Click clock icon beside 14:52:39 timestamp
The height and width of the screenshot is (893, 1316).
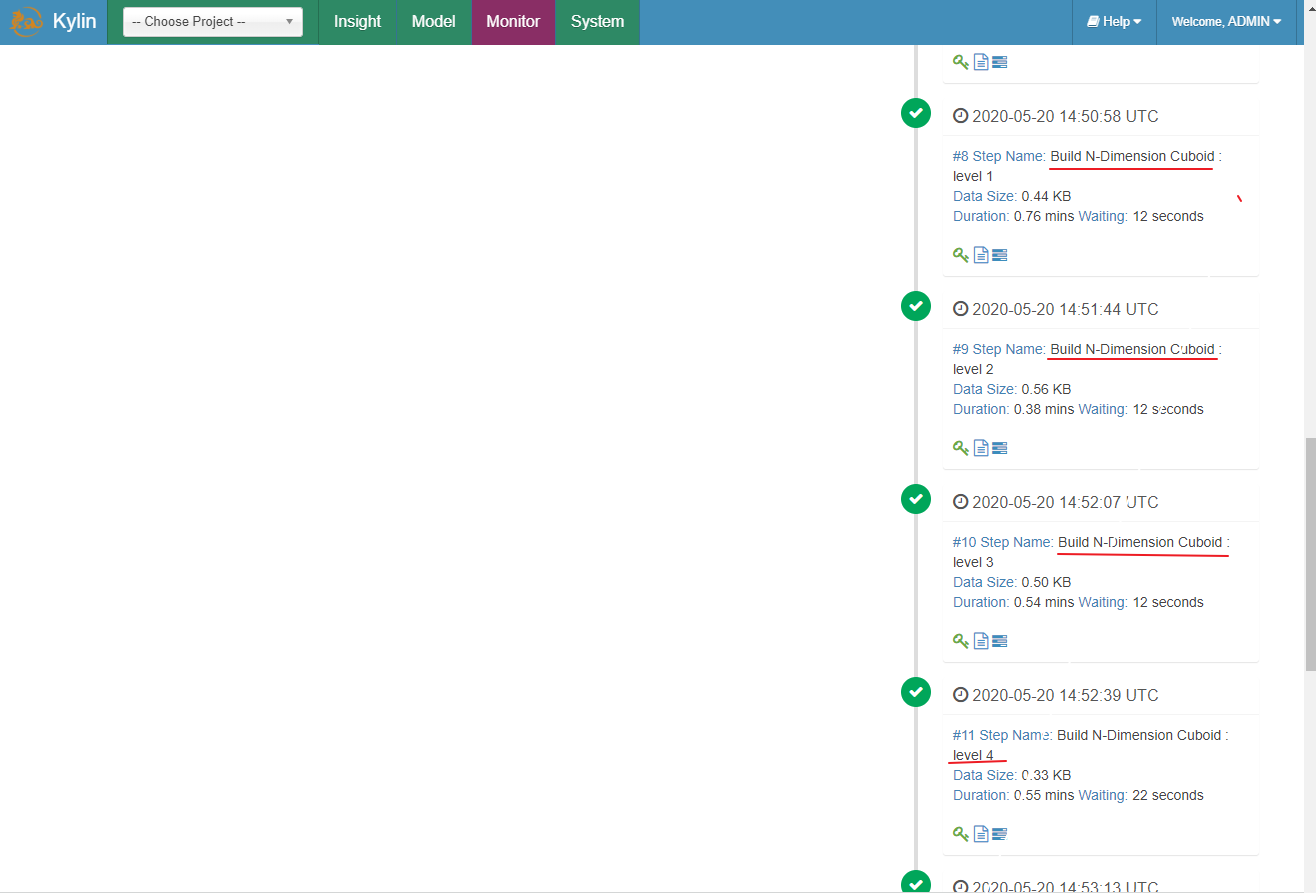click(960, 695)
